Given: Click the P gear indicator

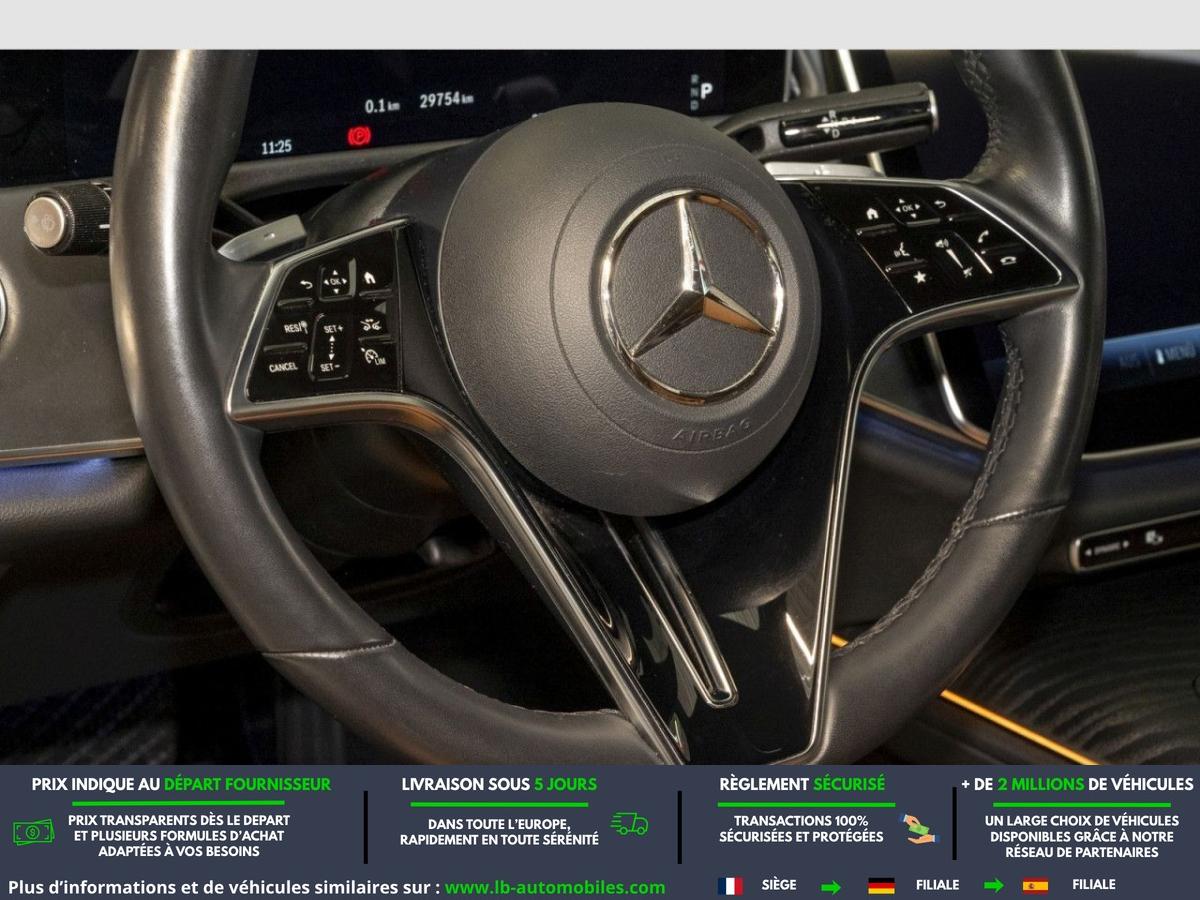Looking at the screenshot, I should (x=706, y=91).
